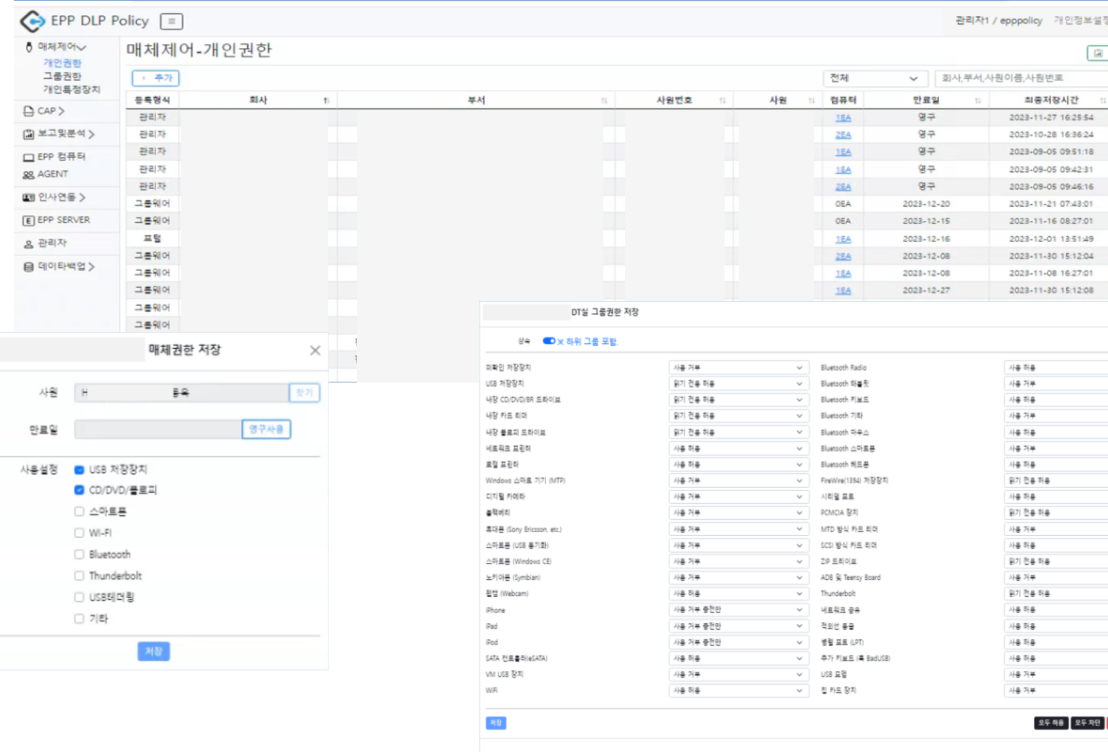
Task: Open EPP SERVER from the sidebar icon
Action: (x=28, y=221)
